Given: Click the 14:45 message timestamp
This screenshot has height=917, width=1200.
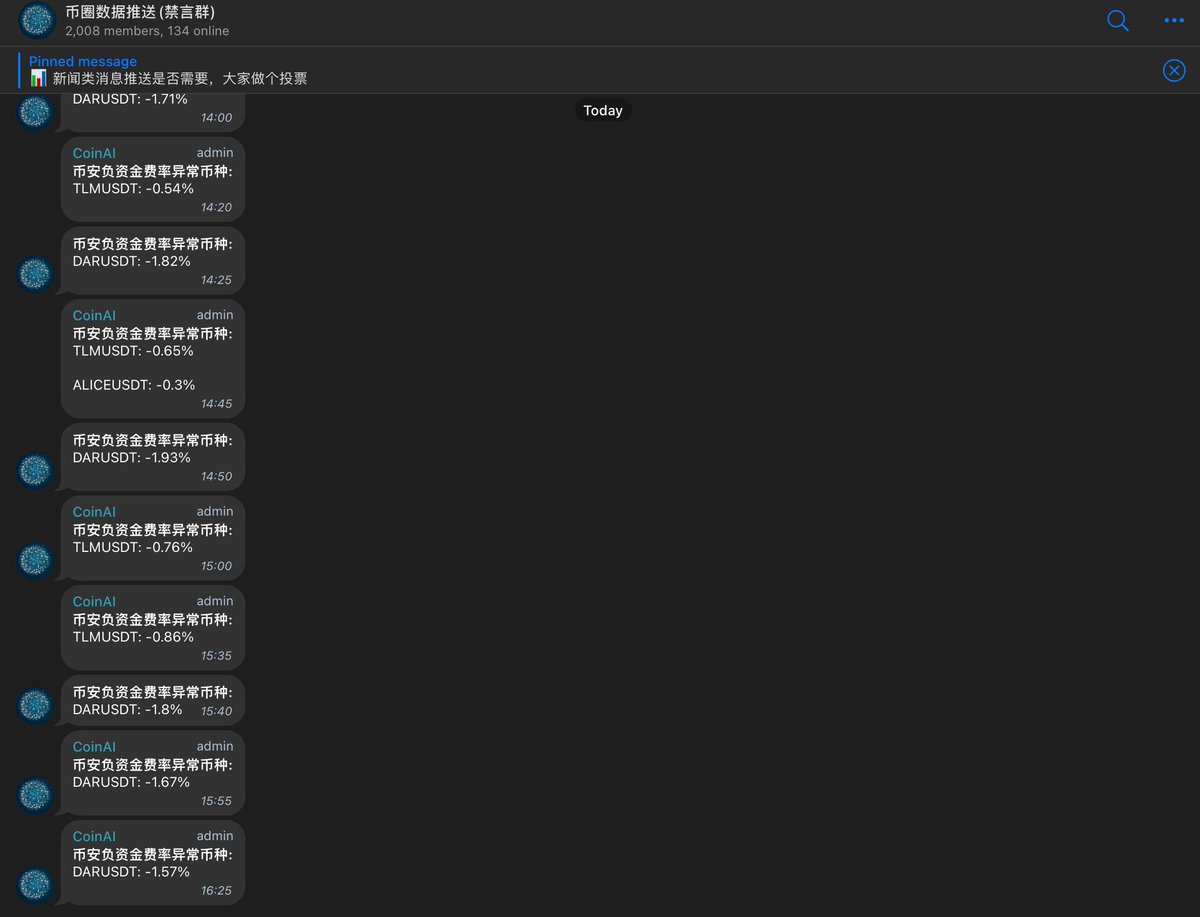Looking at the screenshot, I should coord(216,404).
